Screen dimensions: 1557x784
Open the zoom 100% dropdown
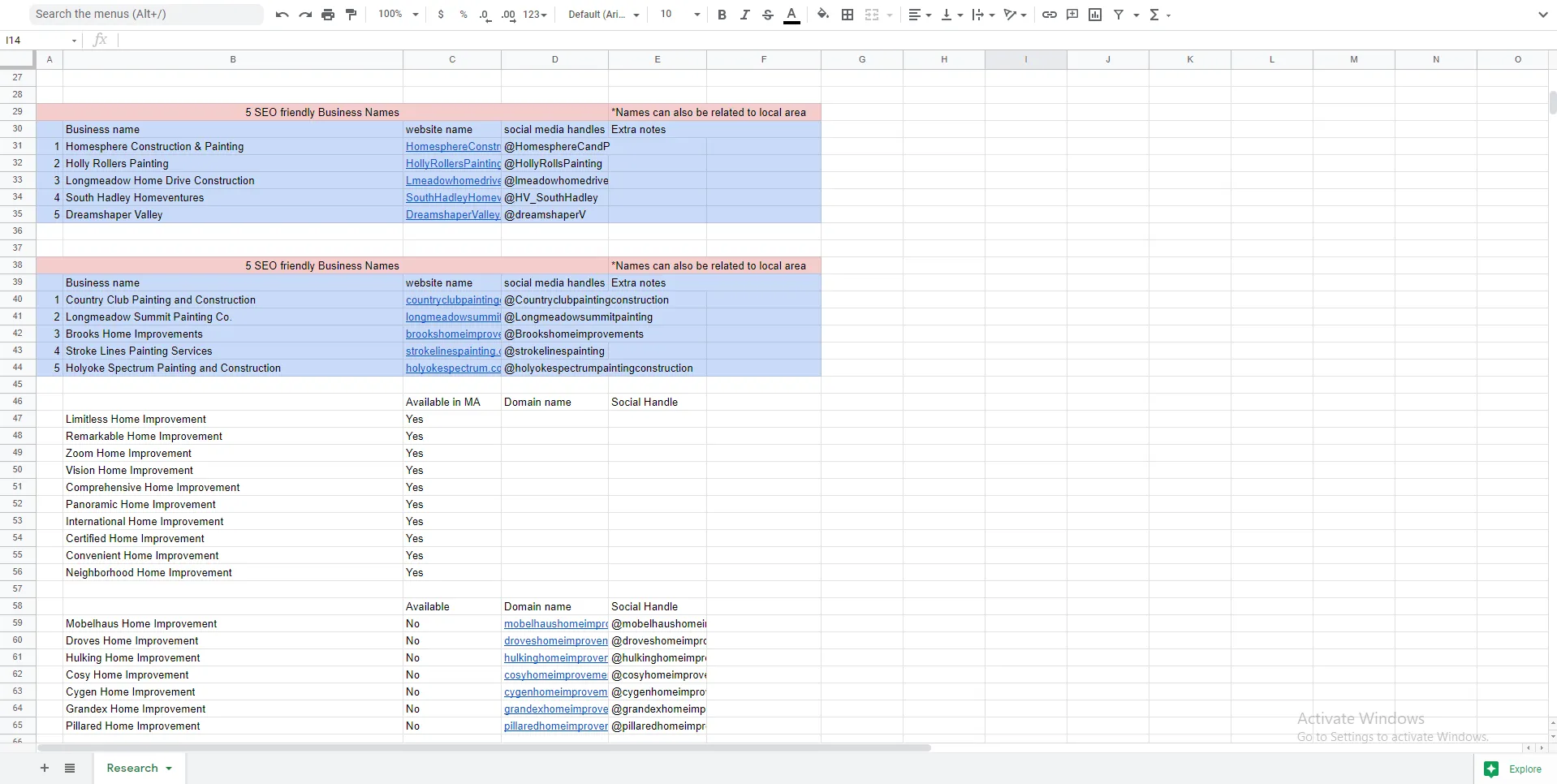399,15
